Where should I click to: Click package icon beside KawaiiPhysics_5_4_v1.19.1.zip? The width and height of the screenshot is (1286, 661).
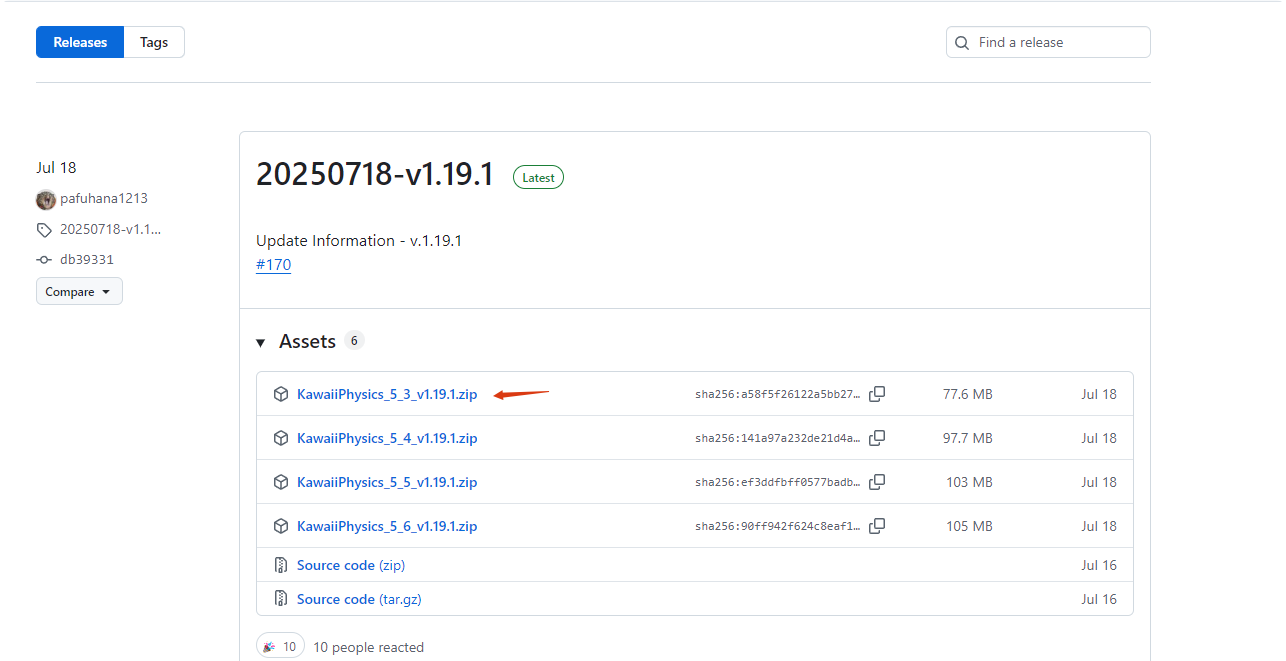(x=281, y=438)
